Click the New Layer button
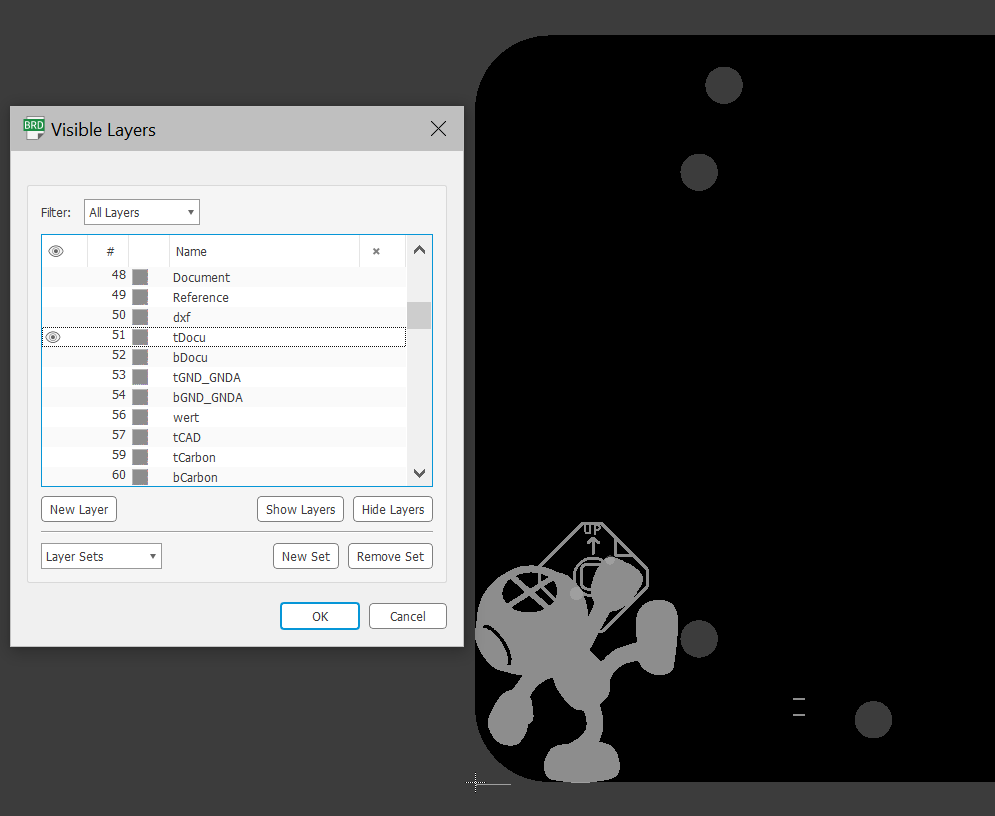Screen dimensions: 995x816 [79, 510]
